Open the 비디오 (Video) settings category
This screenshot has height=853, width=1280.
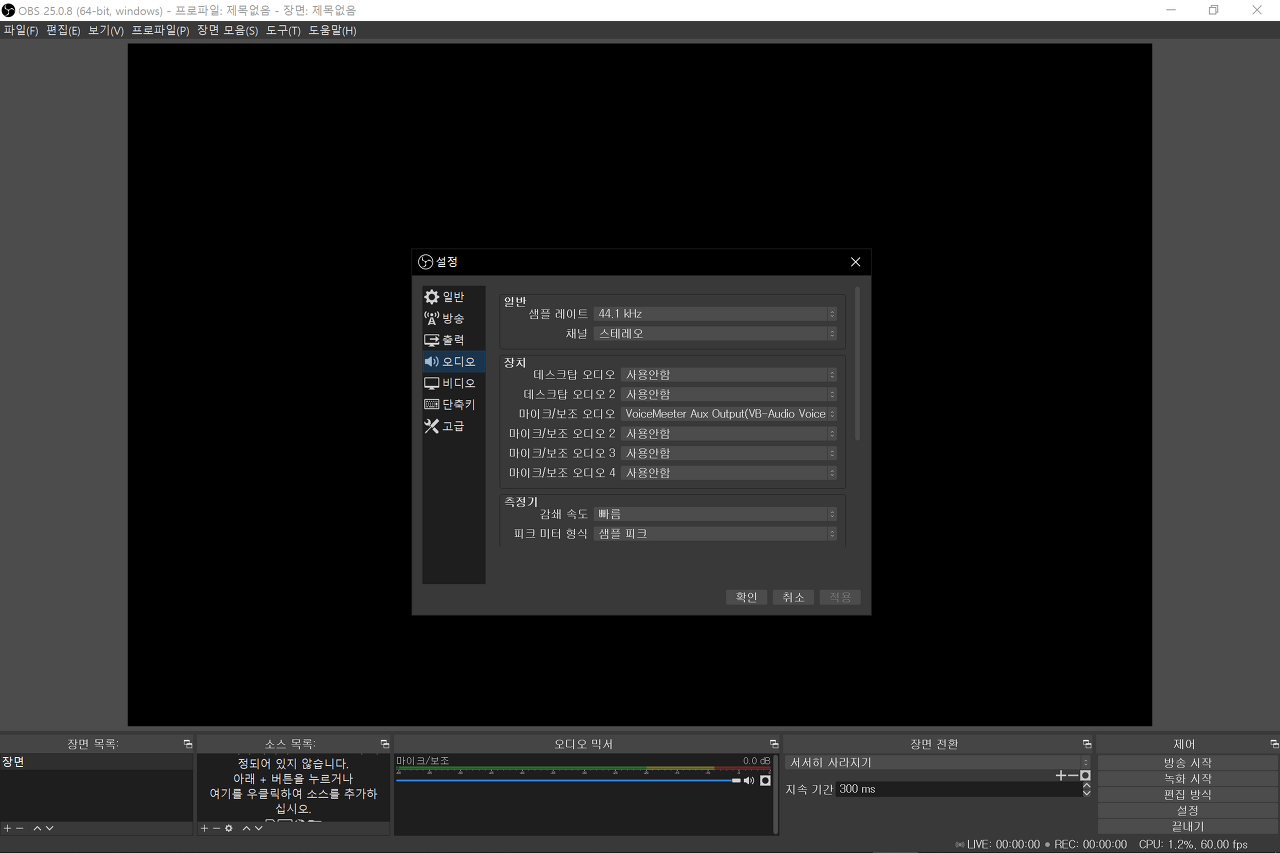(x=454, y=383)
